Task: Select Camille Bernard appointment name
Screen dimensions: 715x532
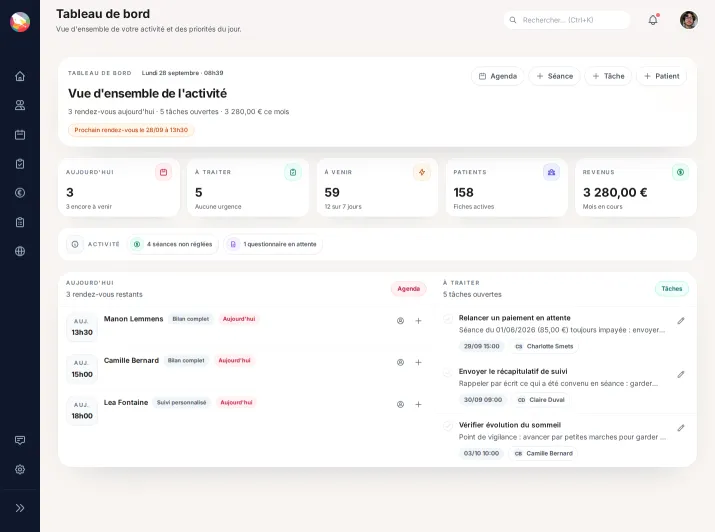Action: click(131, 360)
